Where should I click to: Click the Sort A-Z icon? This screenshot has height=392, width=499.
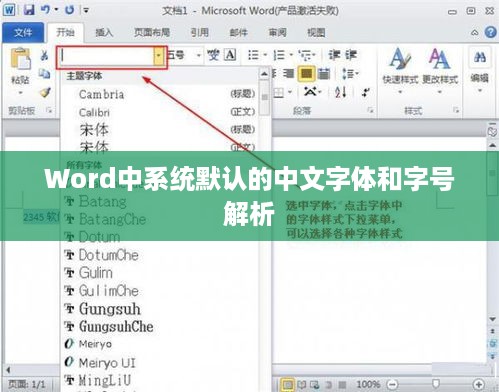click(x=341, y=92)
